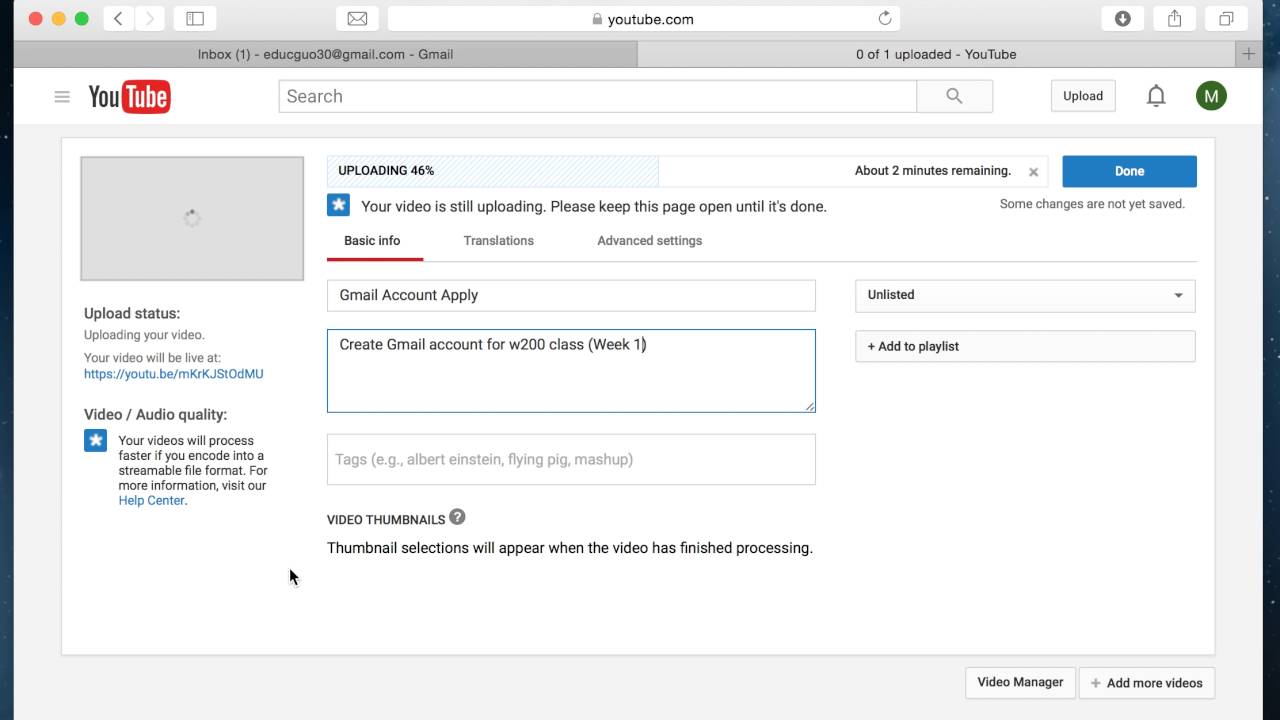Open the Video Manager
The image size is (1280, 720).
point(1020,682)
